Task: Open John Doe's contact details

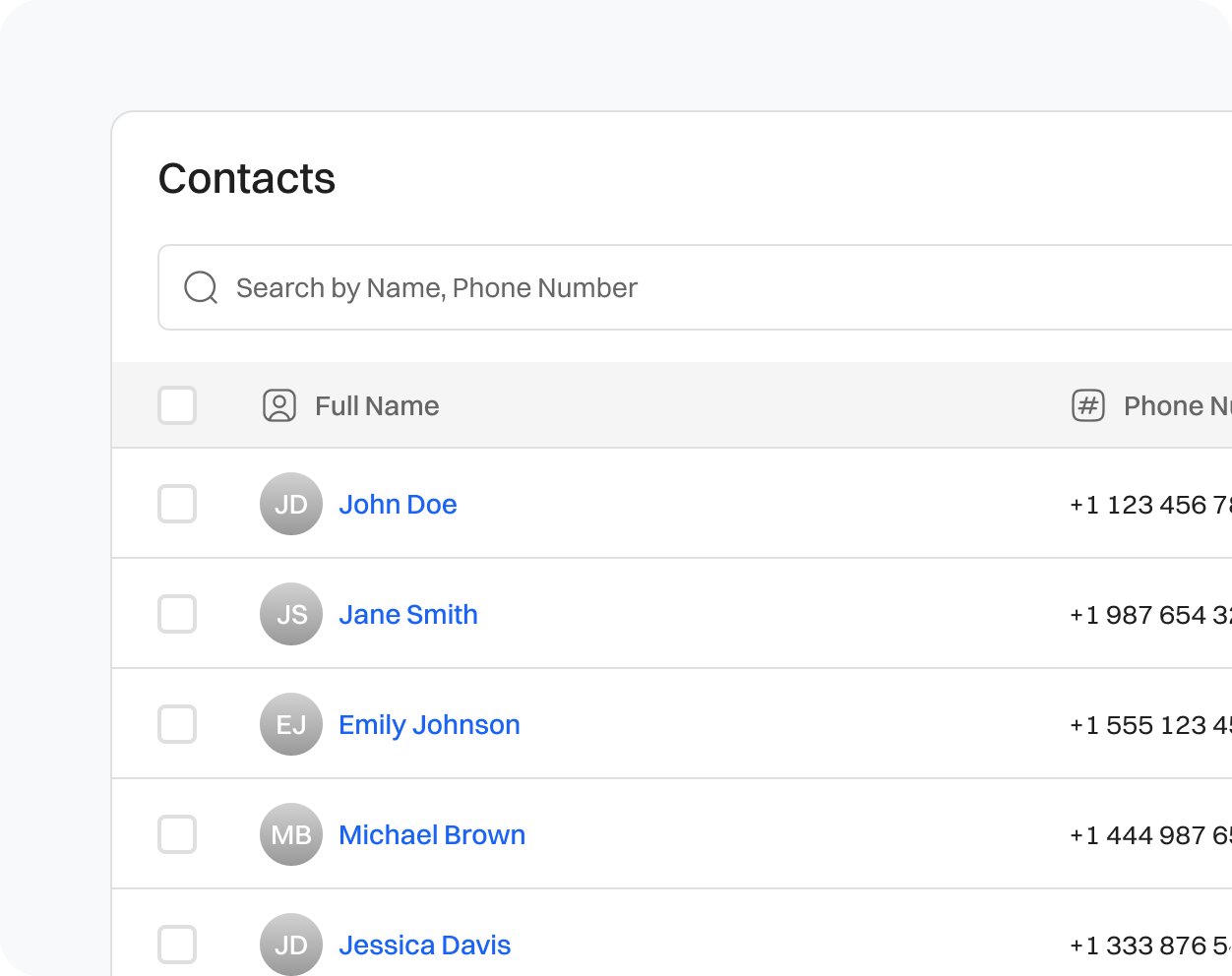Action: pos(398,504)
